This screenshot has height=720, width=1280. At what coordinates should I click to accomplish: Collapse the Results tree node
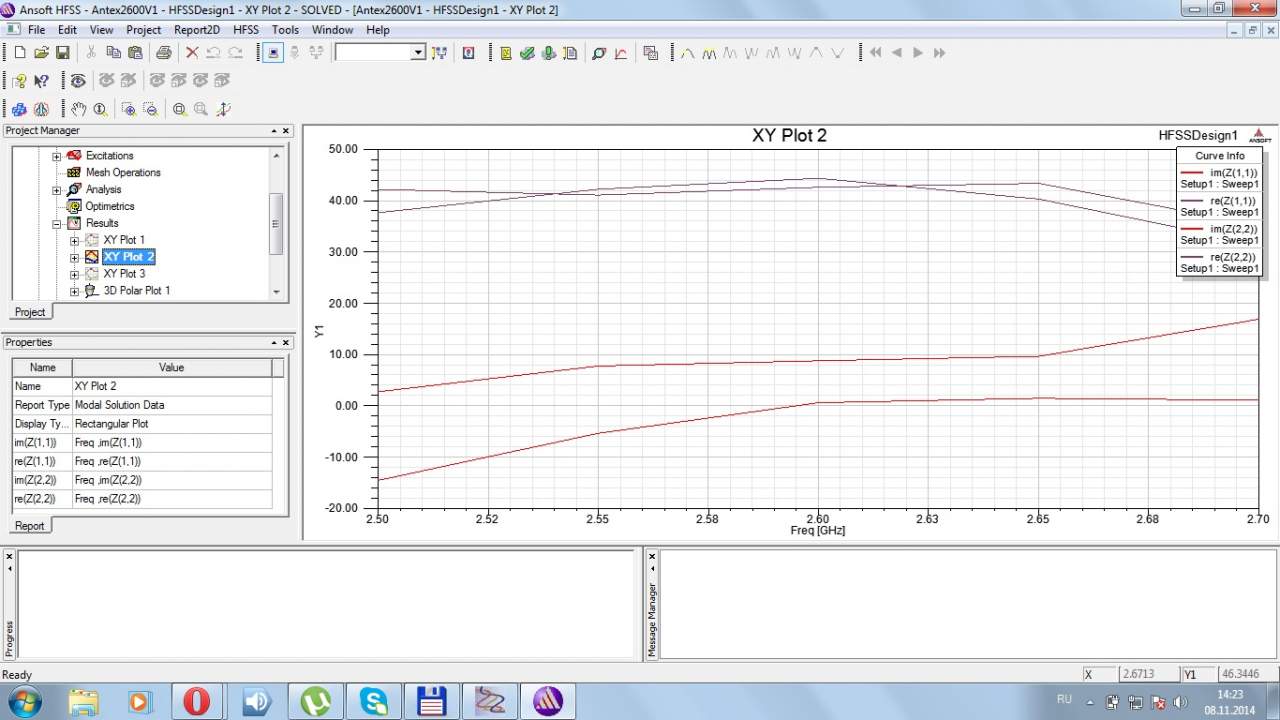(57, 223)
